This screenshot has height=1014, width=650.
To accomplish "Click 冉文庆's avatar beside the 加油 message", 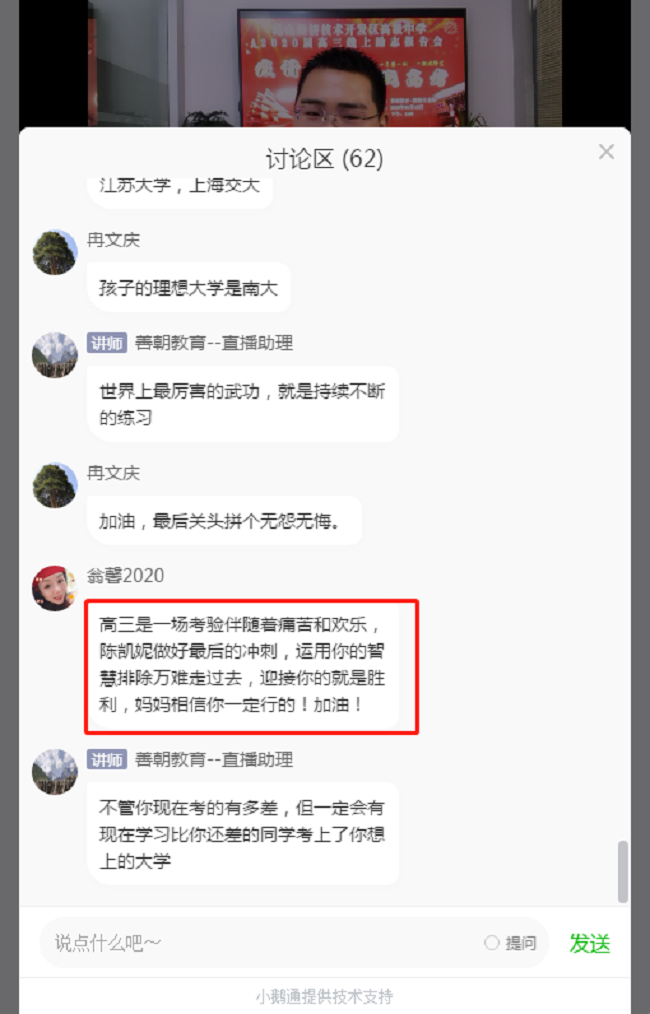I will click(55, 485).
